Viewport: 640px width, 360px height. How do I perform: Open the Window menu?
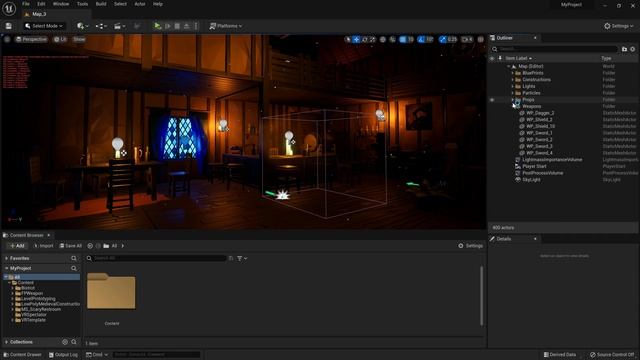coord(61,4)
